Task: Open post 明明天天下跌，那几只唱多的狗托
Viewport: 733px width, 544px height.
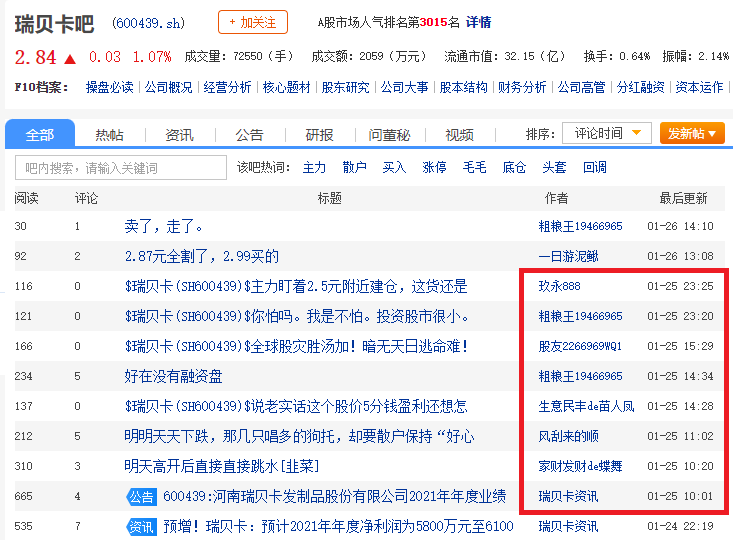Action: 299,436
